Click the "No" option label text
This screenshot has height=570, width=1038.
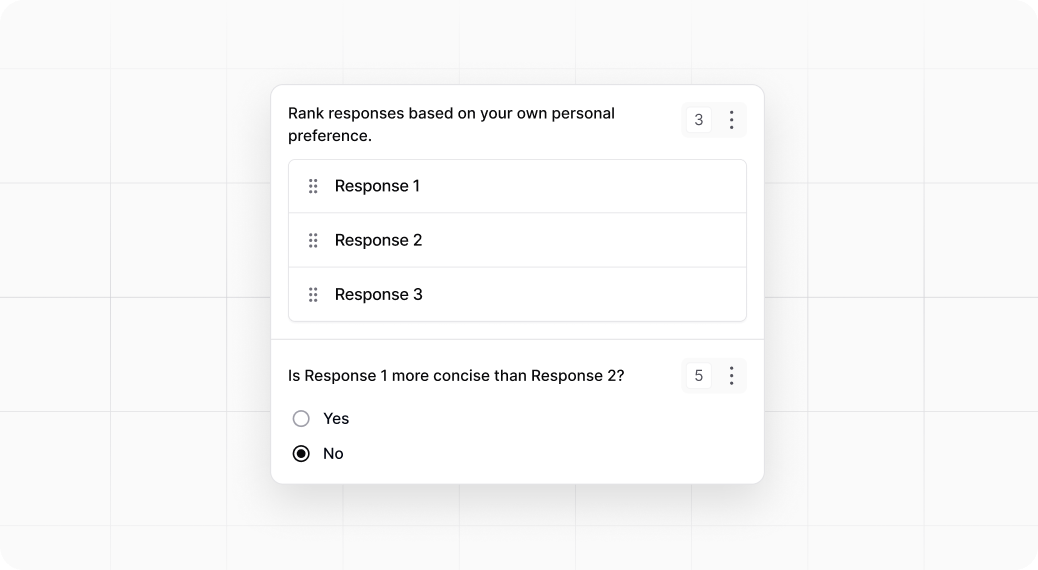[333, 453]
